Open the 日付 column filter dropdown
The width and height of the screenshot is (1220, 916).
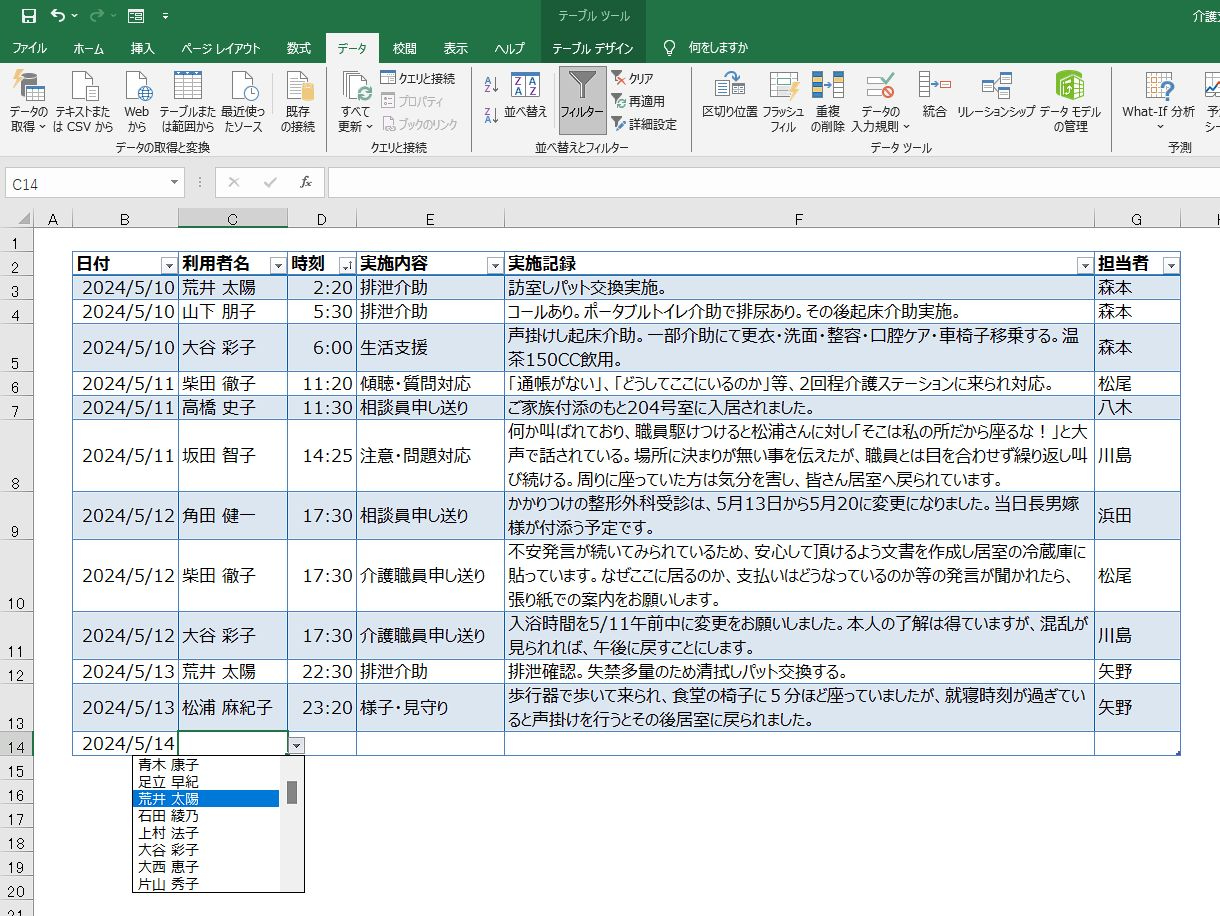point(168,265)
